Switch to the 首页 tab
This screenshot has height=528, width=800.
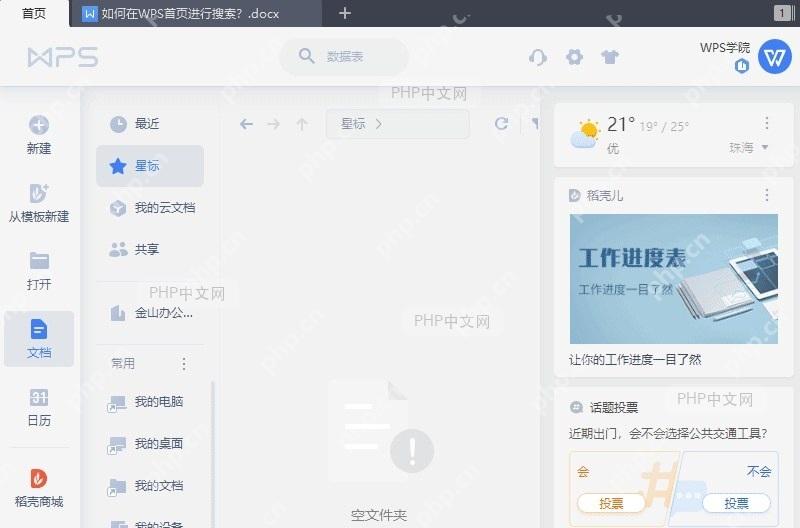pos(34,13)
